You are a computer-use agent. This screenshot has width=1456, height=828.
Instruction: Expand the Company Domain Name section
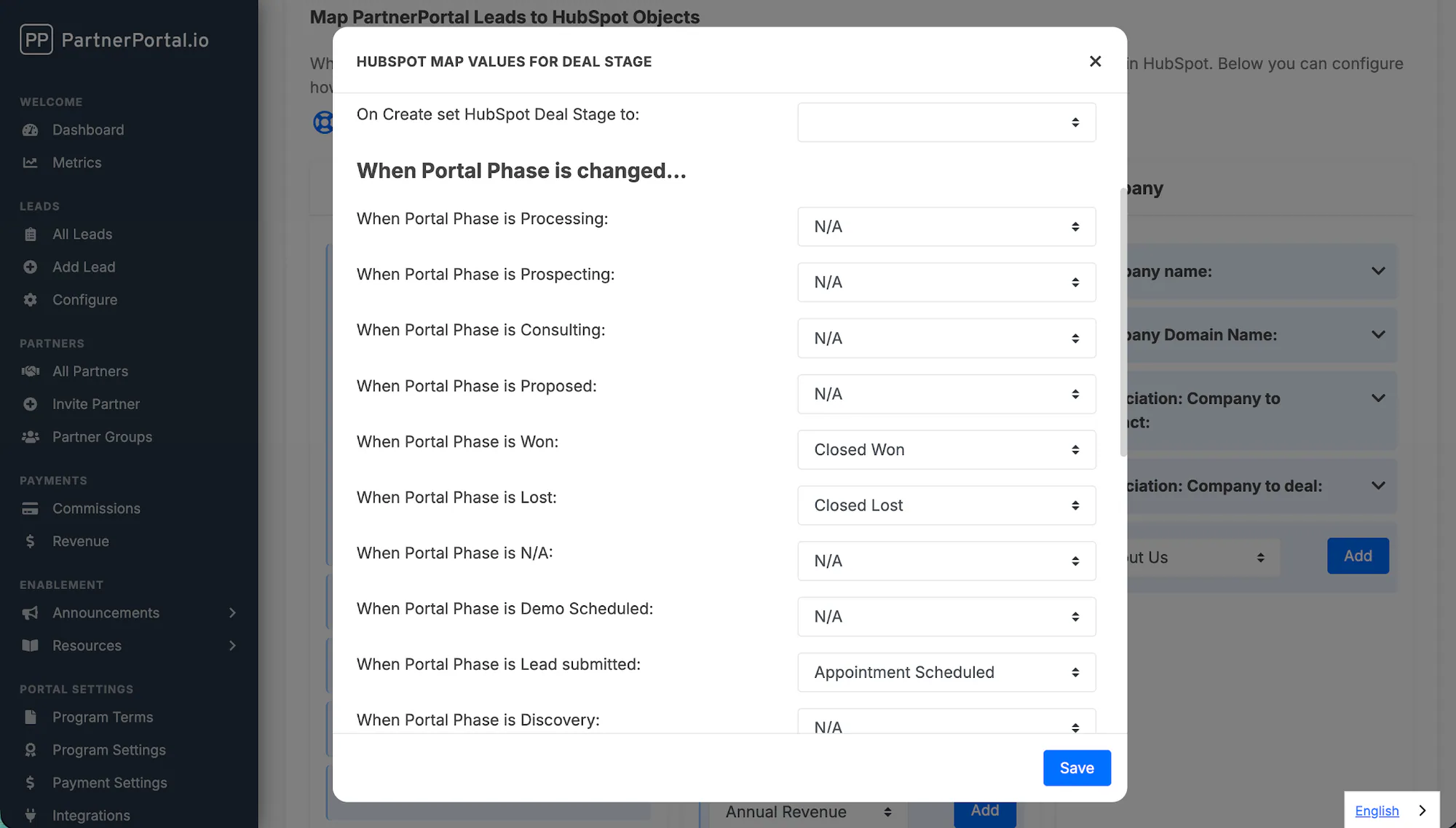(x=1378, y=335)
